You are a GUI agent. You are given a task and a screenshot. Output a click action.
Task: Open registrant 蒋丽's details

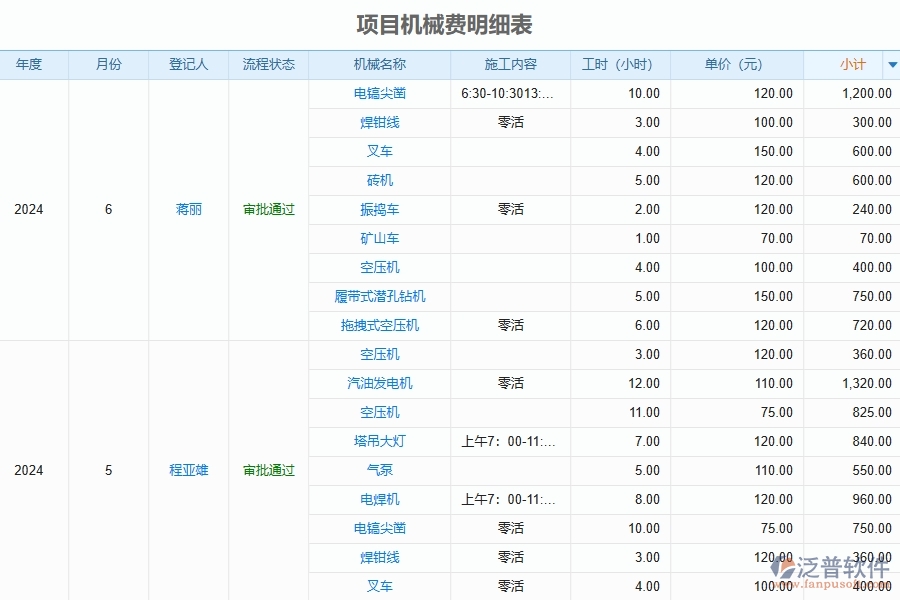pyautogui.click(x=188, y=210)
